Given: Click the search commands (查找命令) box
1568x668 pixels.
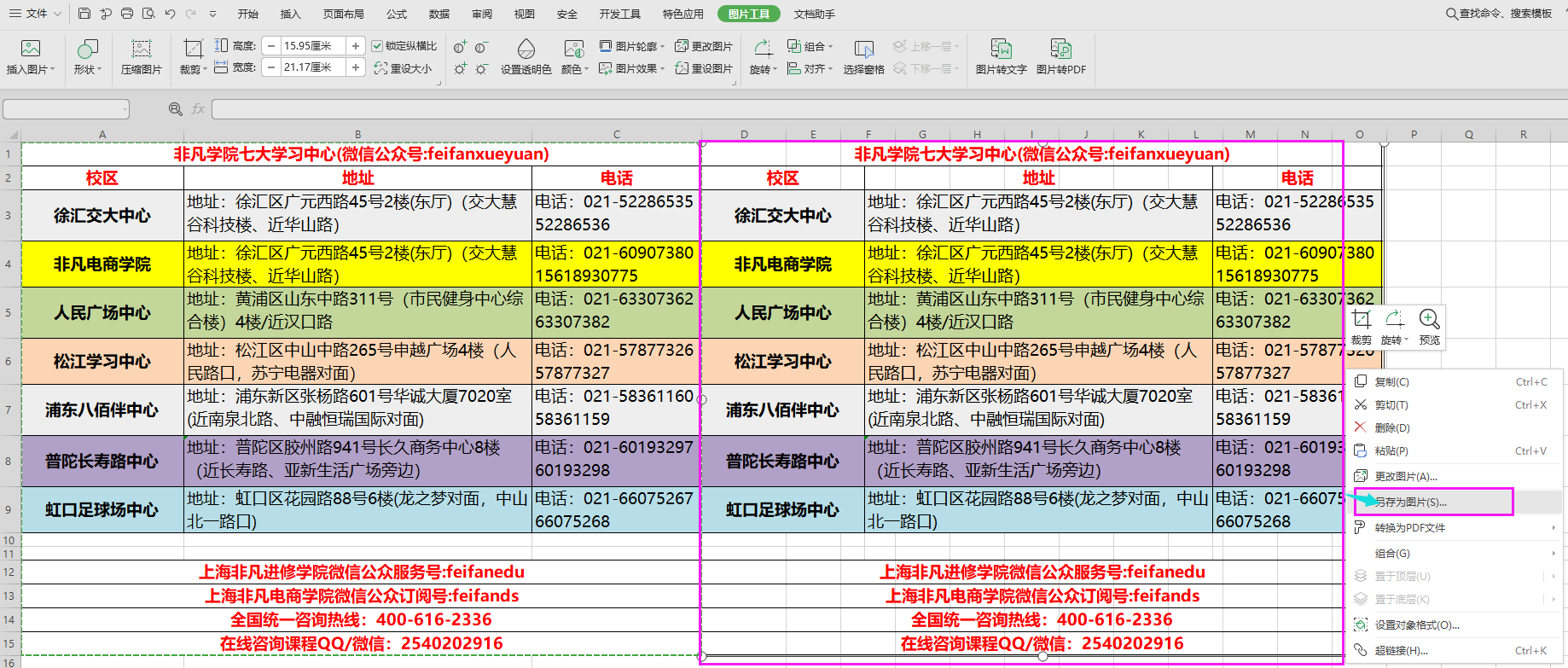Looking at the screenshot, I should pyautogui.click(x=1499, y=14).
